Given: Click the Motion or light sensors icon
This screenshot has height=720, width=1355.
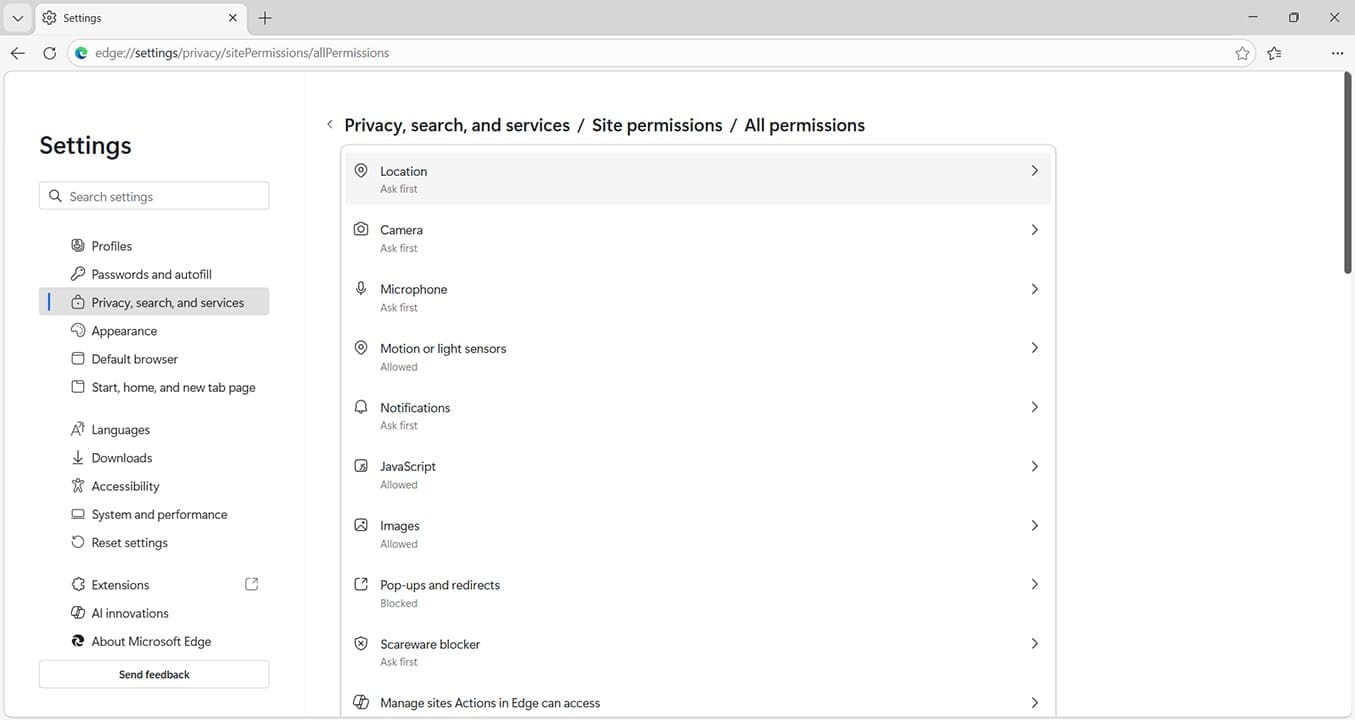Looking at the screenshot, I should [x=361, y=347].
